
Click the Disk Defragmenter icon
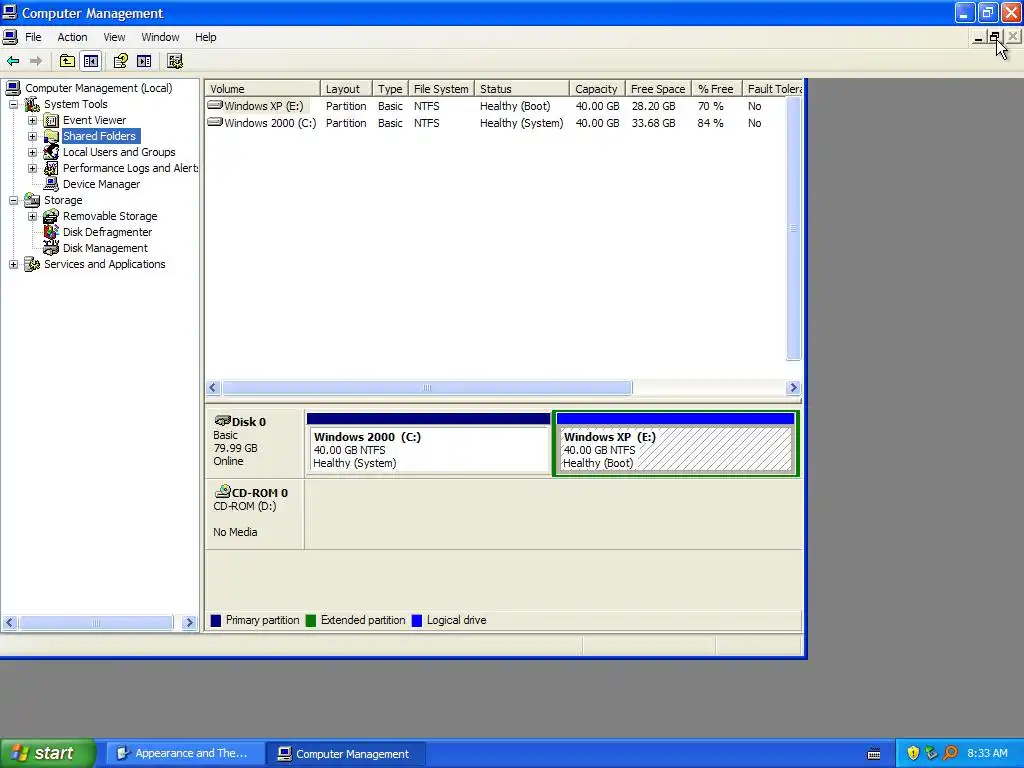51,232
